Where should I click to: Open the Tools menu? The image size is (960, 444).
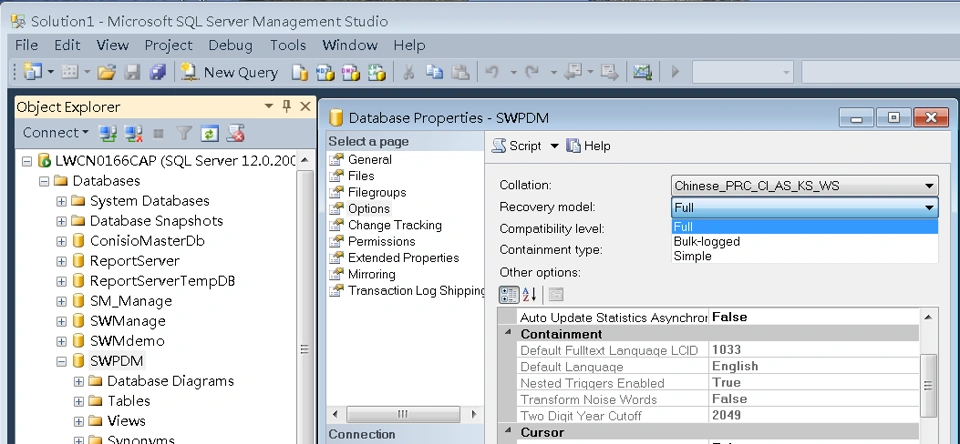[x=288, y=45]
